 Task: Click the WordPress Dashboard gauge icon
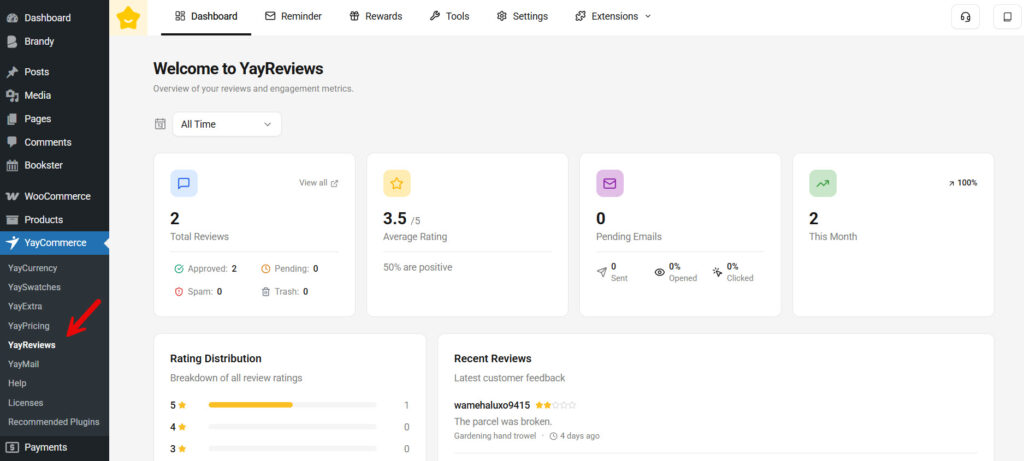click(x=12, y=18)
